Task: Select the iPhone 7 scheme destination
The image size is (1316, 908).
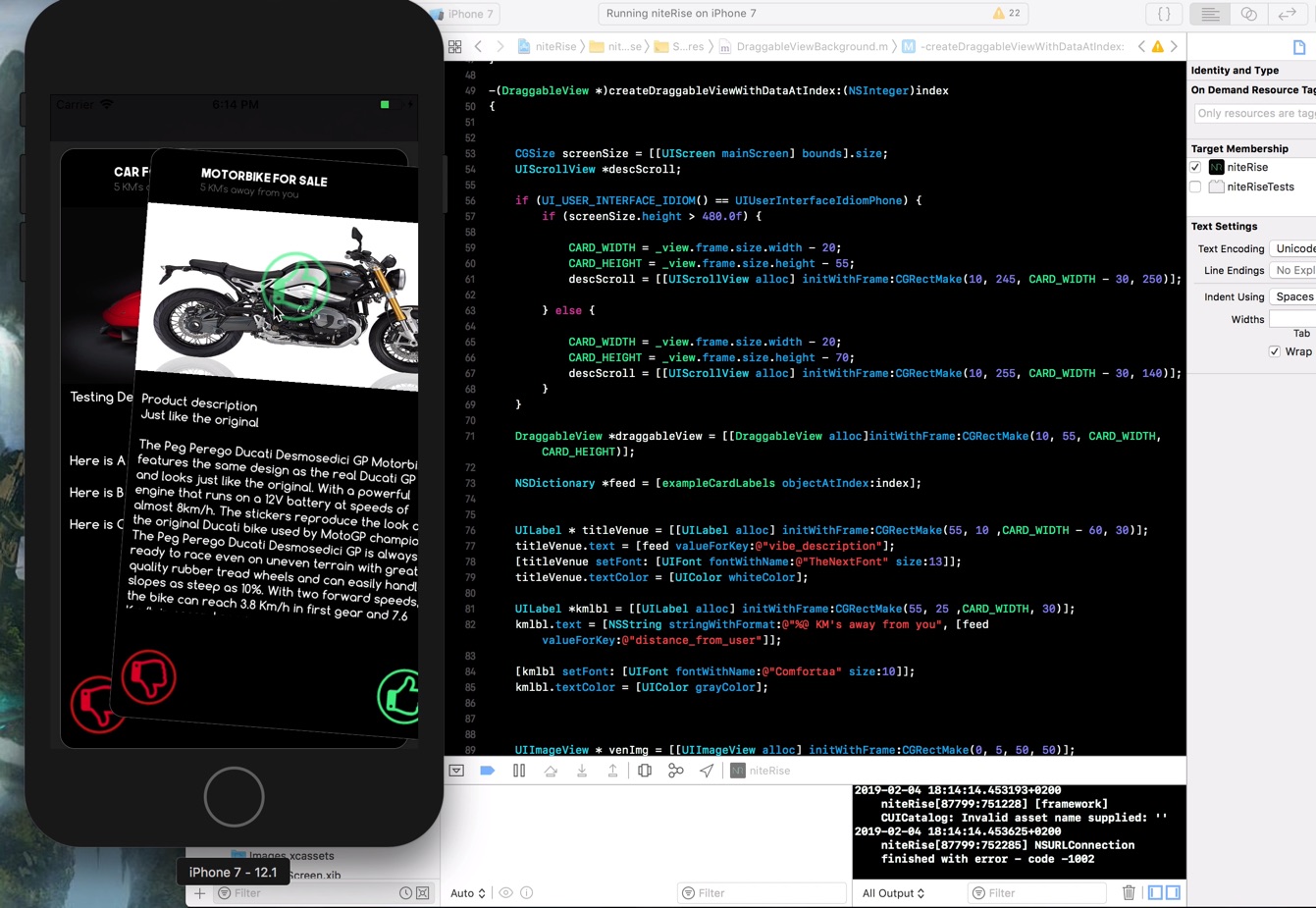Action: 466,14
